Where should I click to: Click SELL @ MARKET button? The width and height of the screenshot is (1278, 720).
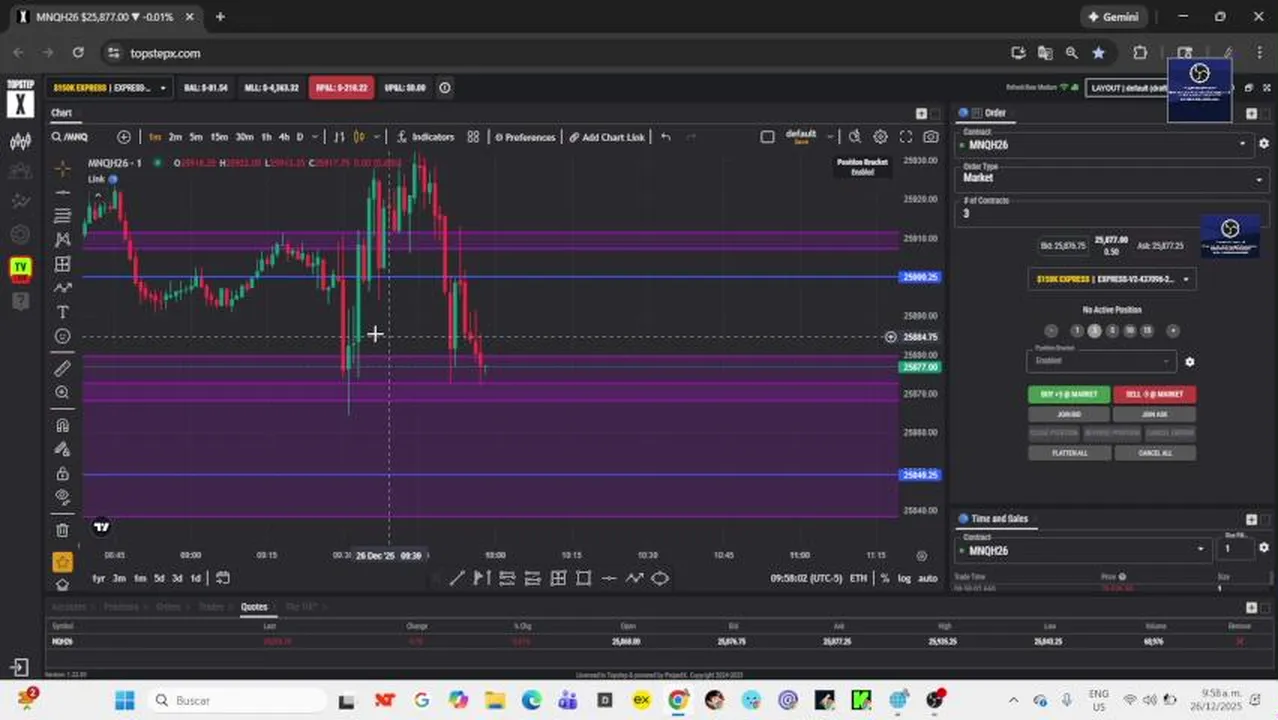1154,394
